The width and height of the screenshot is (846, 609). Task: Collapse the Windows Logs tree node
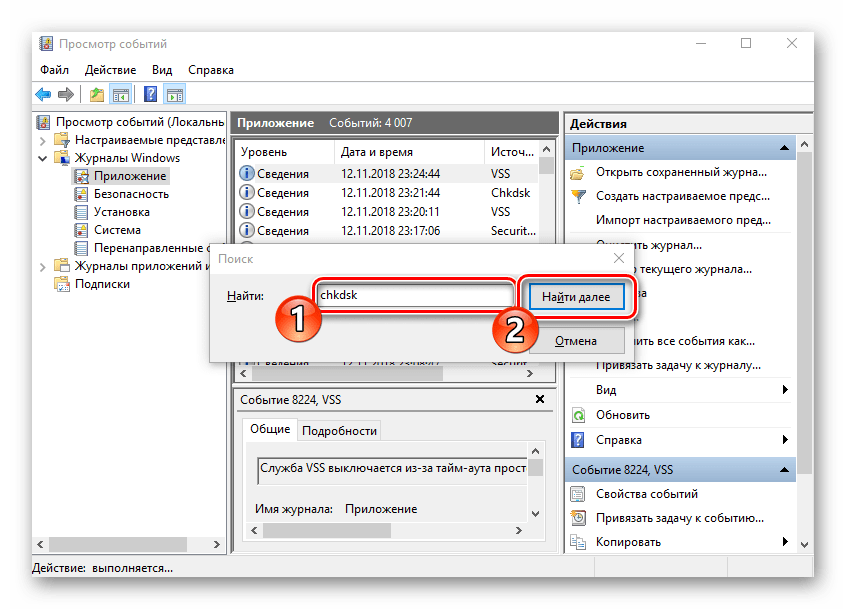coord(42,158)
